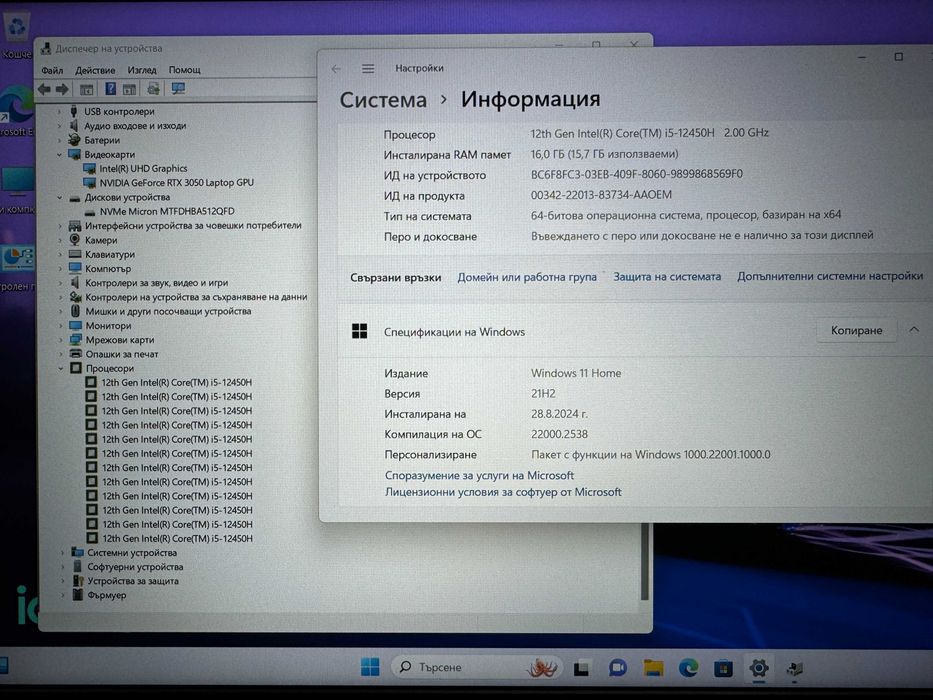Open the Помощ menu in Device Manager

point(184,70)
